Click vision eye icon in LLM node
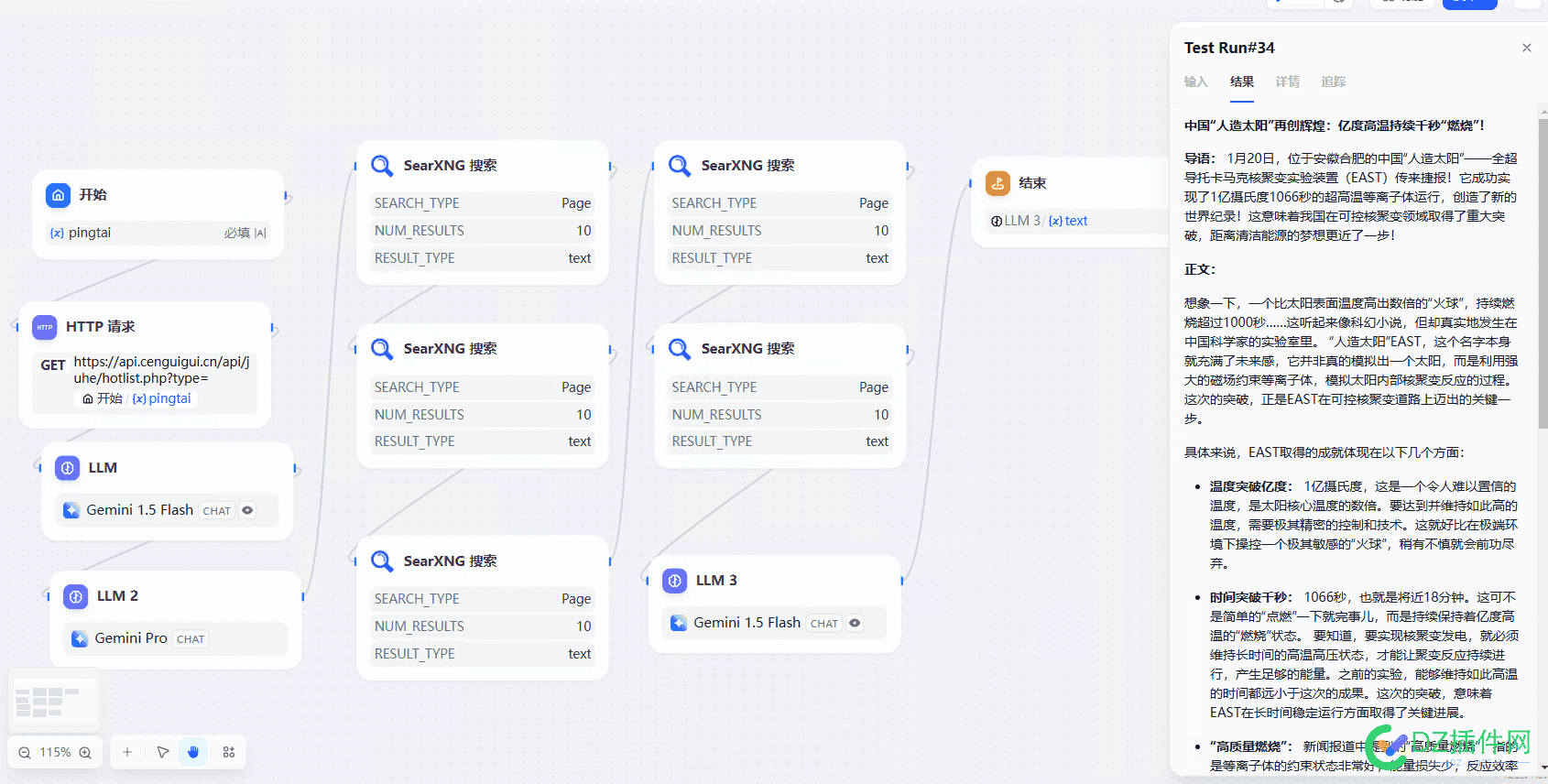1548x784 pixels. click(x=247, y=510)
